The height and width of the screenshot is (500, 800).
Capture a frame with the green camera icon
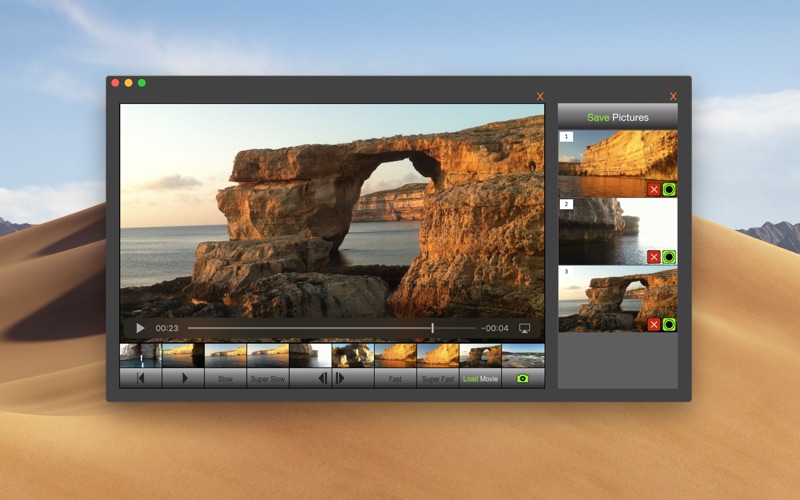(x=523, y=379)
